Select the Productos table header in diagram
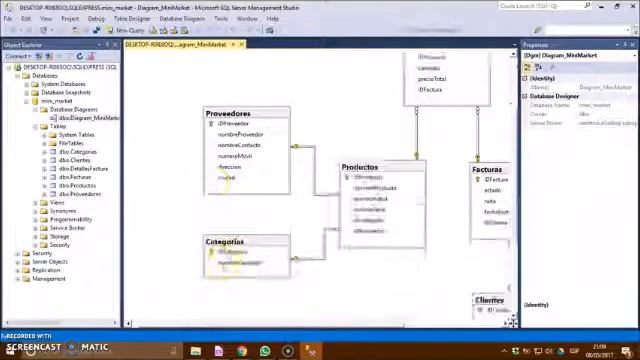The width and height of the screenshot is (640, 360). pyautogui.click(x=383, y=167)
